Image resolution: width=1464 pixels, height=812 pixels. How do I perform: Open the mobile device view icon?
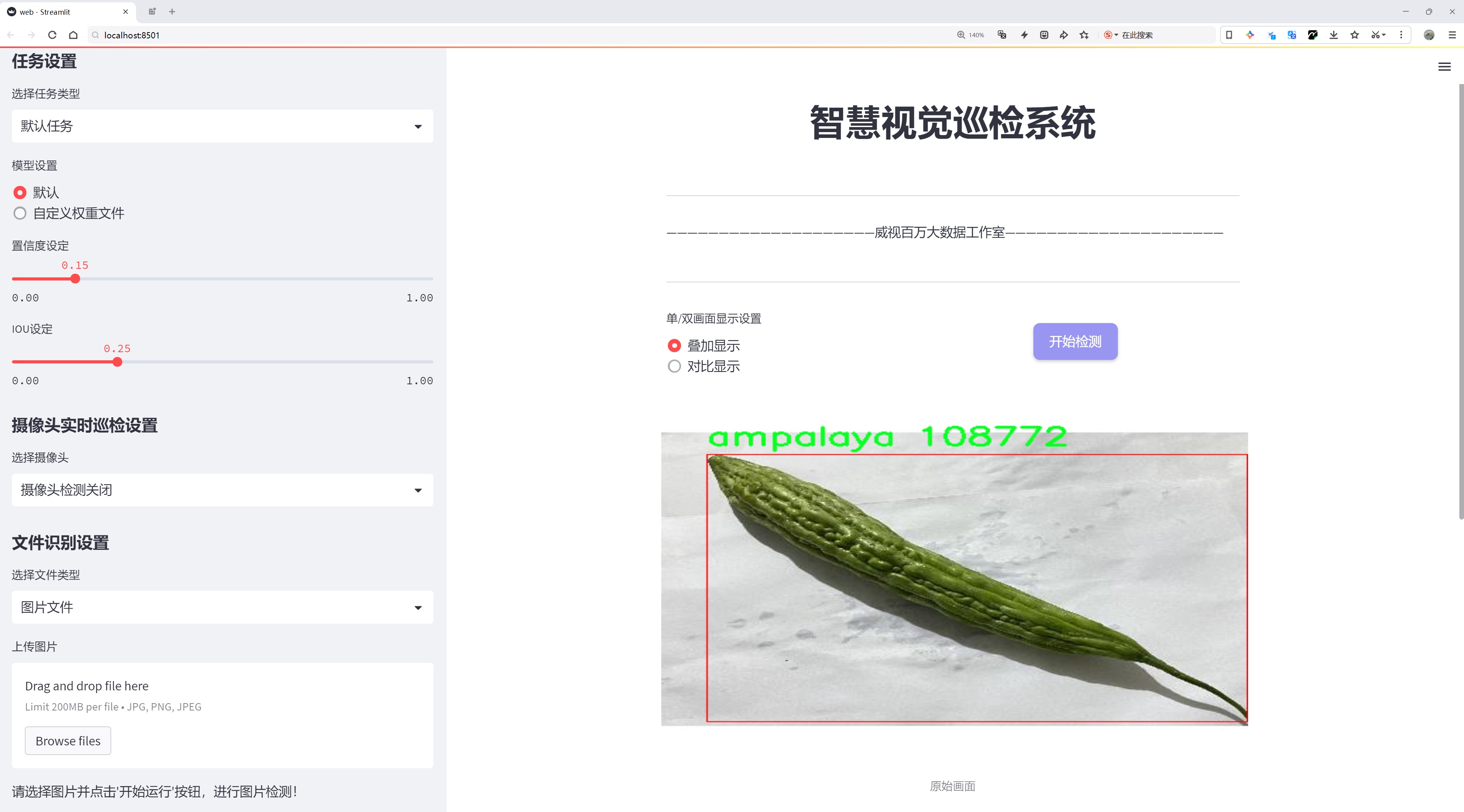pos(1229,35)
